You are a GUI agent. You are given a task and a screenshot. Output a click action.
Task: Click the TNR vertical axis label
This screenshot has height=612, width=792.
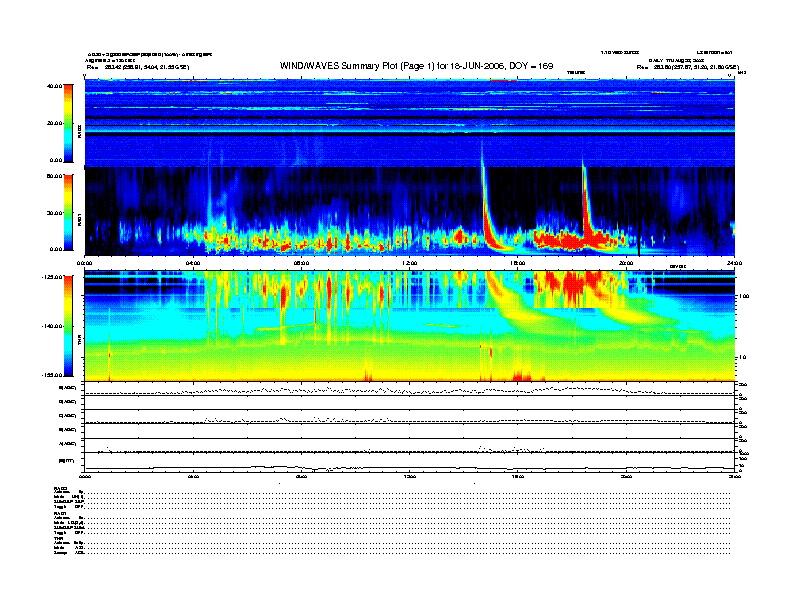tap(79, 342)
